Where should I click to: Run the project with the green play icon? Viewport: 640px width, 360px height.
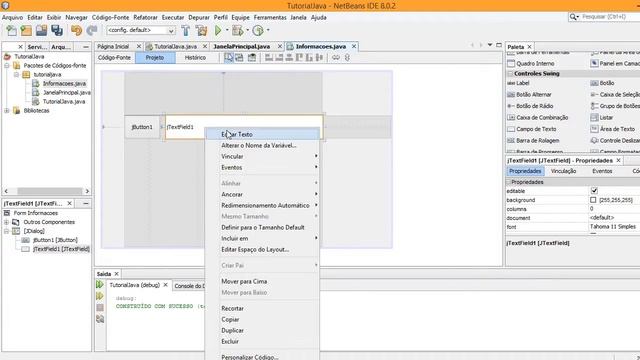pos(218,30)
